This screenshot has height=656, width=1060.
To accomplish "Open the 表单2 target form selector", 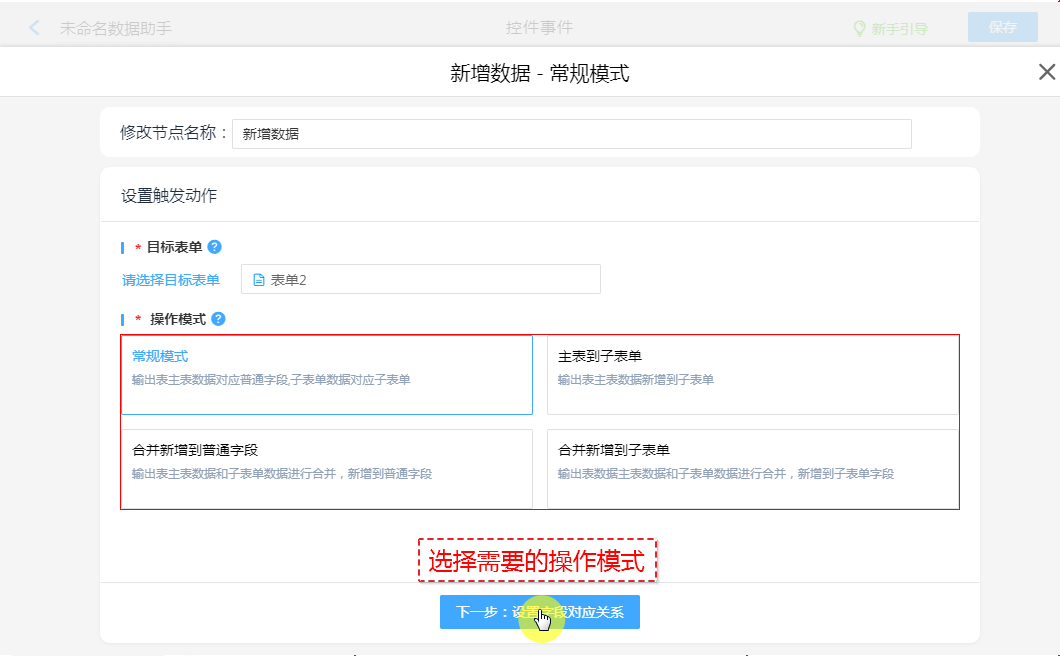I will (420, 279).
